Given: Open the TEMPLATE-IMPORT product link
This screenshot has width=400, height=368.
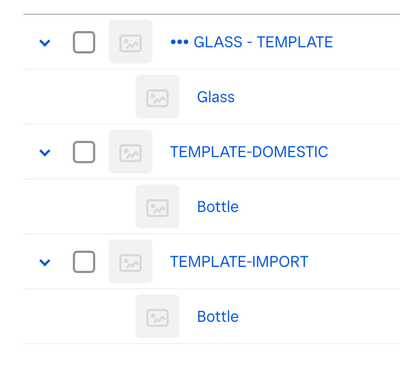Looking at the screenshot, I should 239,262.
